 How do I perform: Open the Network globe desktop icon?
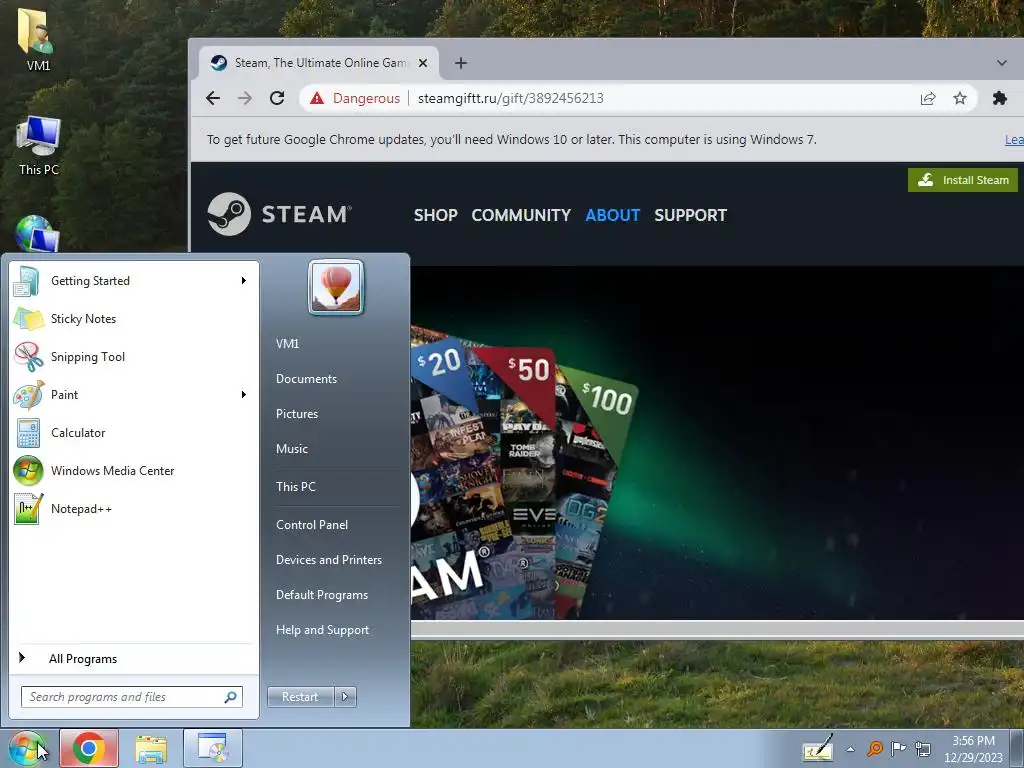[37, 234]
